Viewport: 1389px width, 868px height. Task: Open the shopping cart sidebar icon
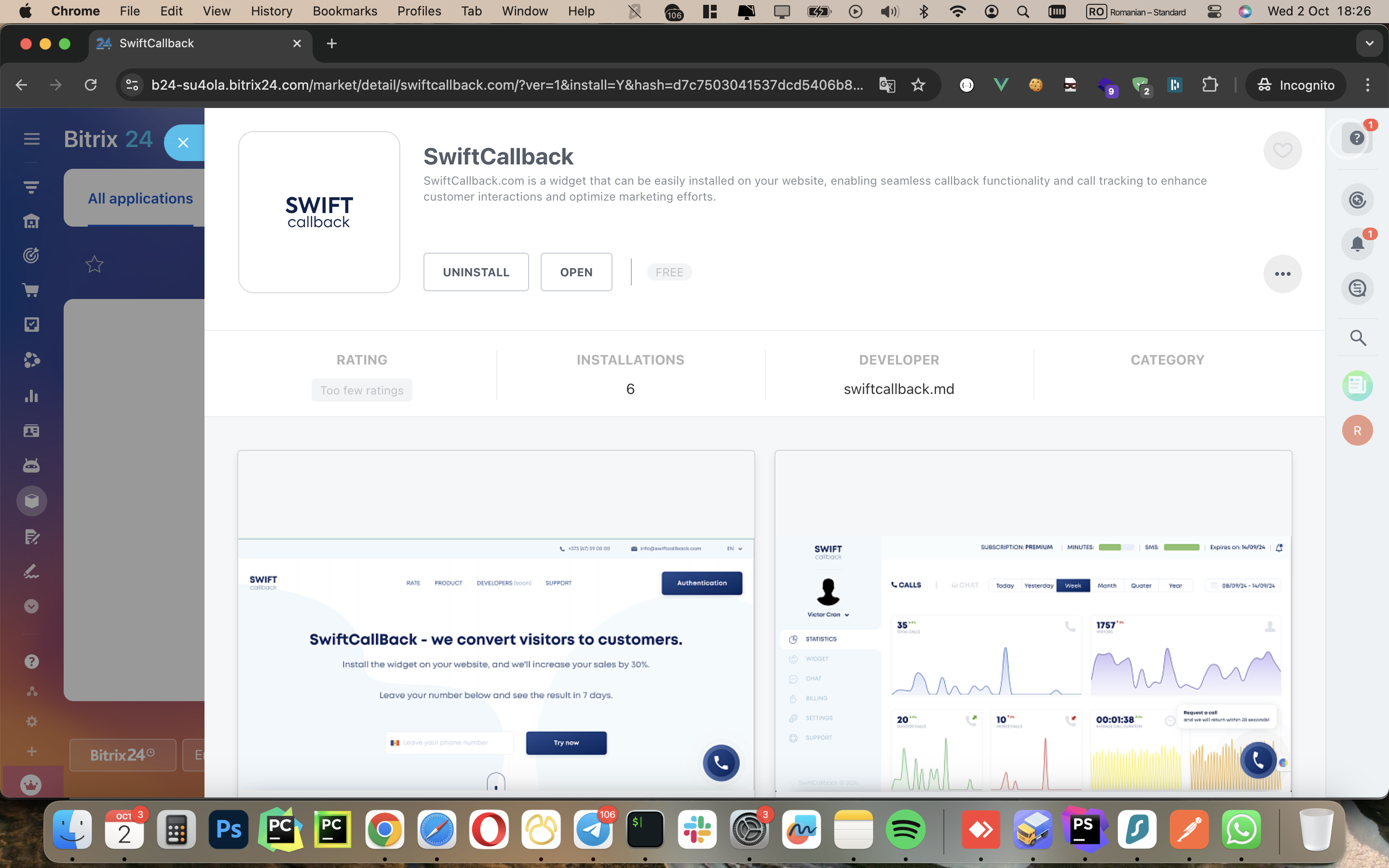coord(31,290)
